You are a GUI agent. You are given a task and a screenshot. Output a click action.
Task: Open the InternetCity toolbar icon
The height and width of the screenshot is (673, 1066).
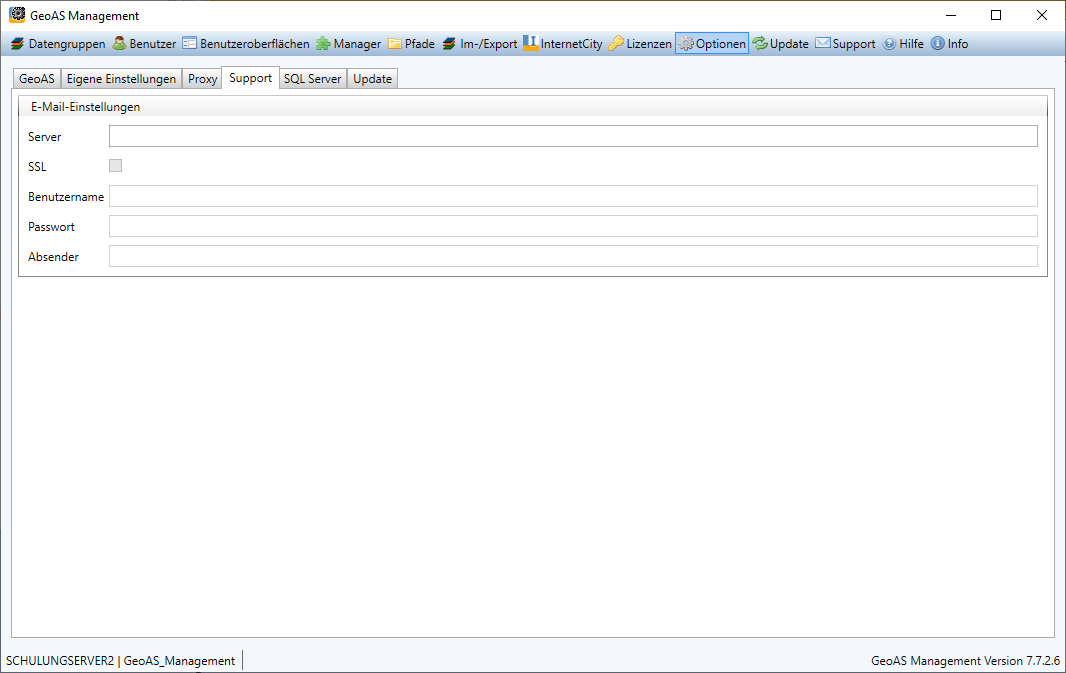[x=531, y=44]
